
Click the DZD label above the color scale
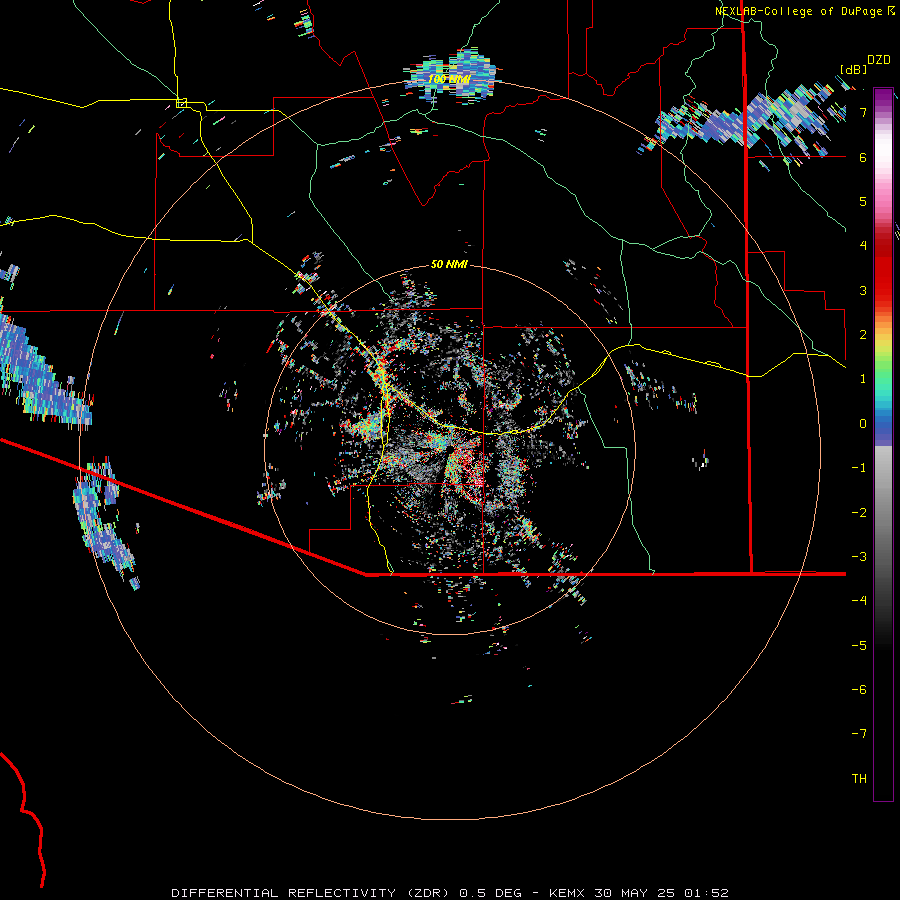[879, 60]
